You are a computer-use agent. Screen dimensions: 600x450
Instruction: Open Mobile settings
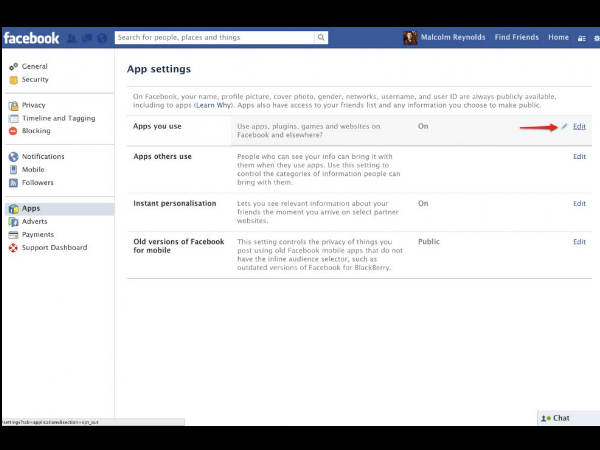coord(33,170)
